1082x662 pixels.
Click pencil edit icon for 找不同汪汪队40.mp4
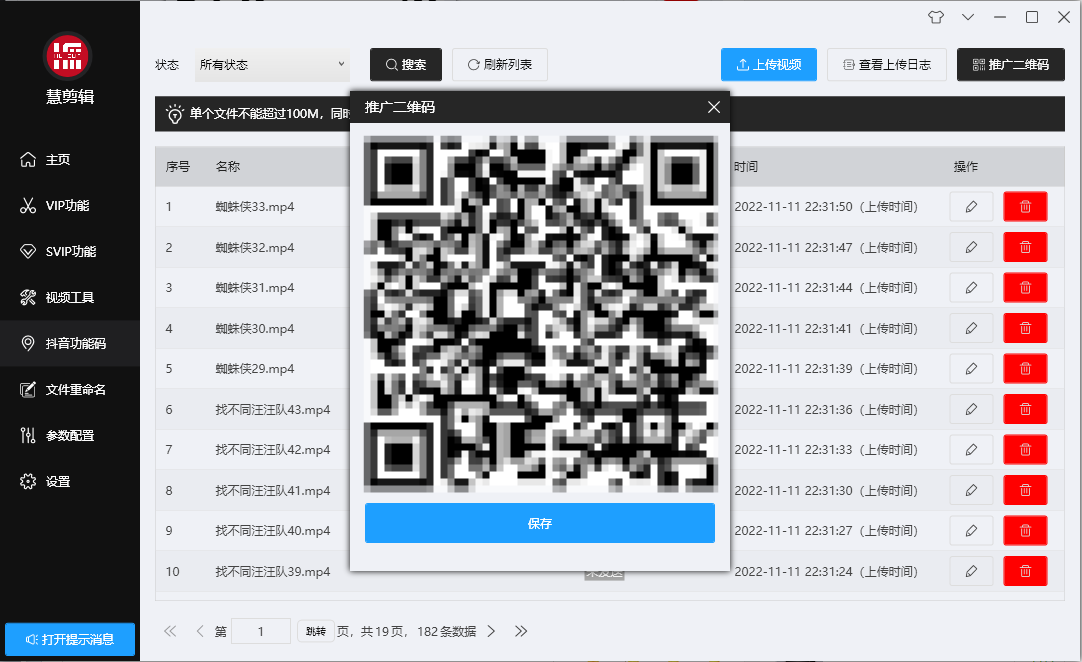point(970,530)
